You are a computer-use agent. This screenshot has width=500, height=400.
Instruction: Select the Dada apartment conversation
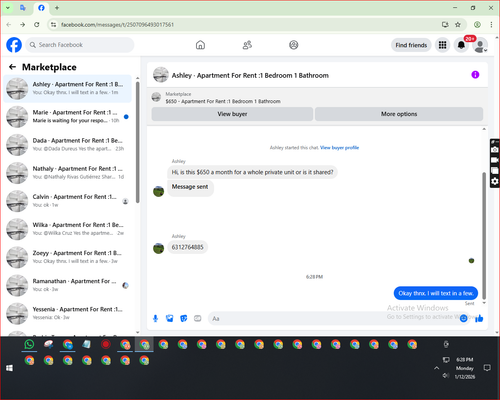click(x=67, y=145)
